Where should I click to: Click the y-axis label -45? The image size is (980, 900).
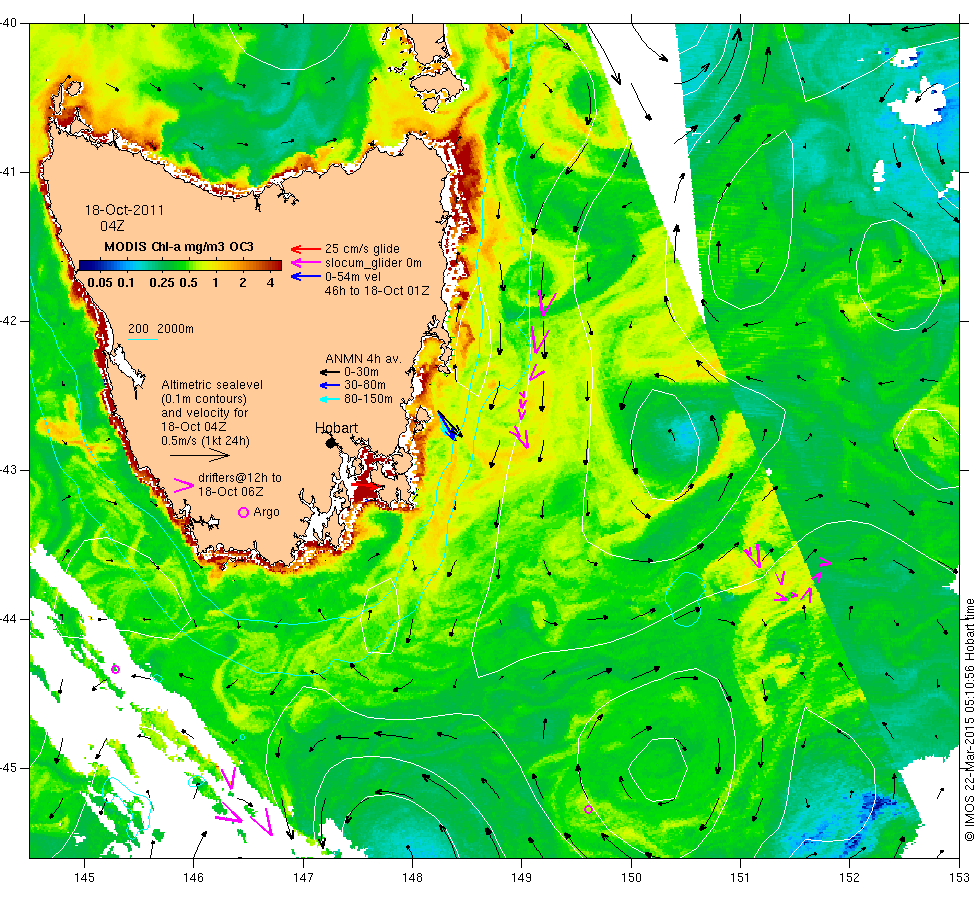(x=9, y=768)
